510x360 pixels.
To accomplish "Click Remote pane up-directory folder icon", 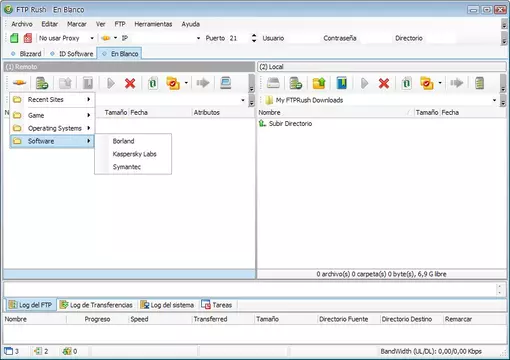I will coord(65,83).
